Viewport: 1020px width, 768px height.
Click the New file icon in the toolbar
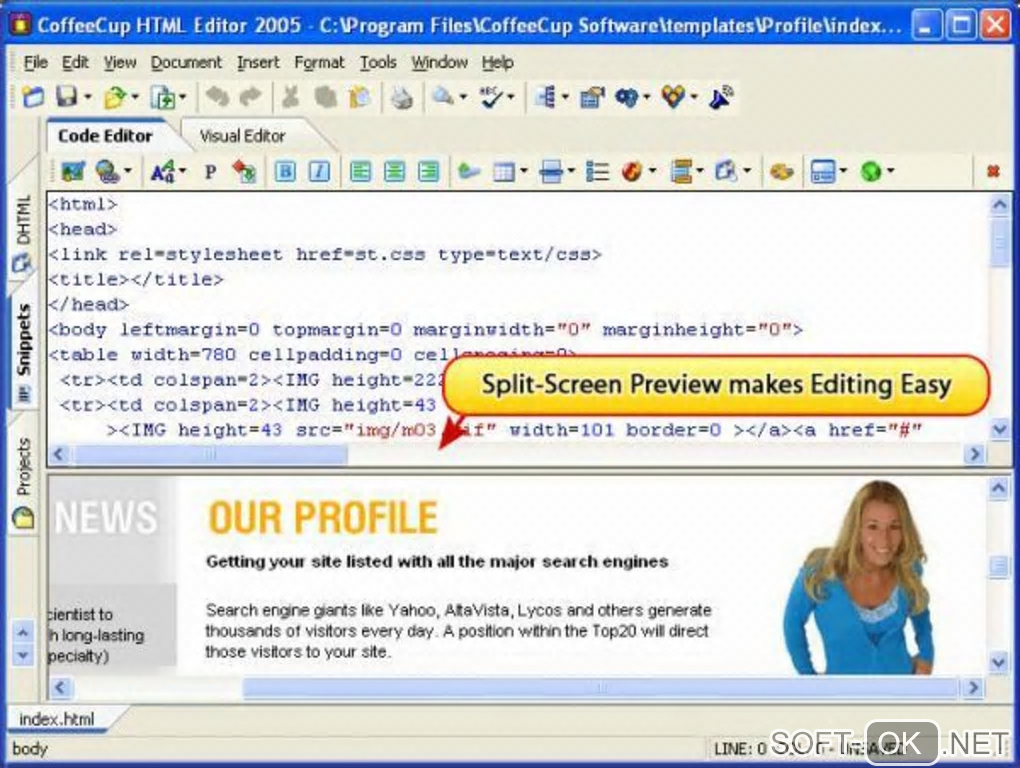[x=33, y=98]
